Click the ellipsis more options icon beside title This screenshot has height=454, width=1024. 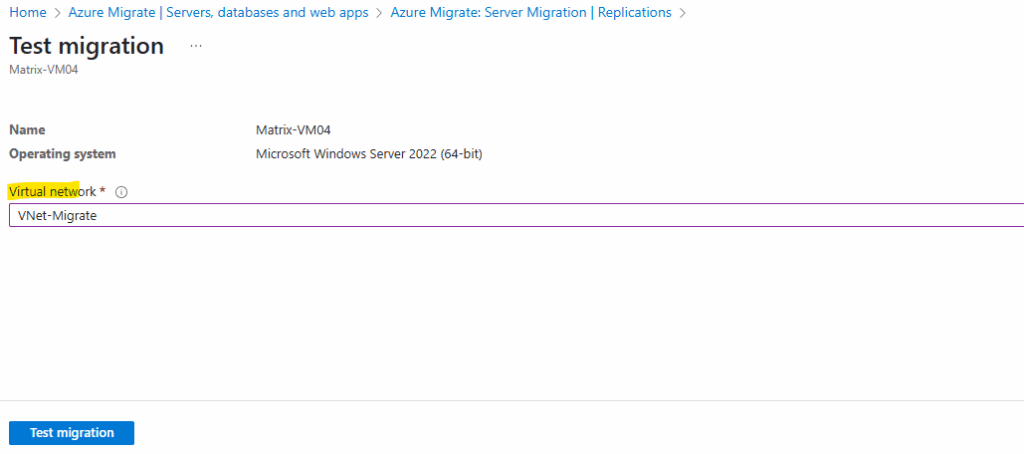coord(196,46)
